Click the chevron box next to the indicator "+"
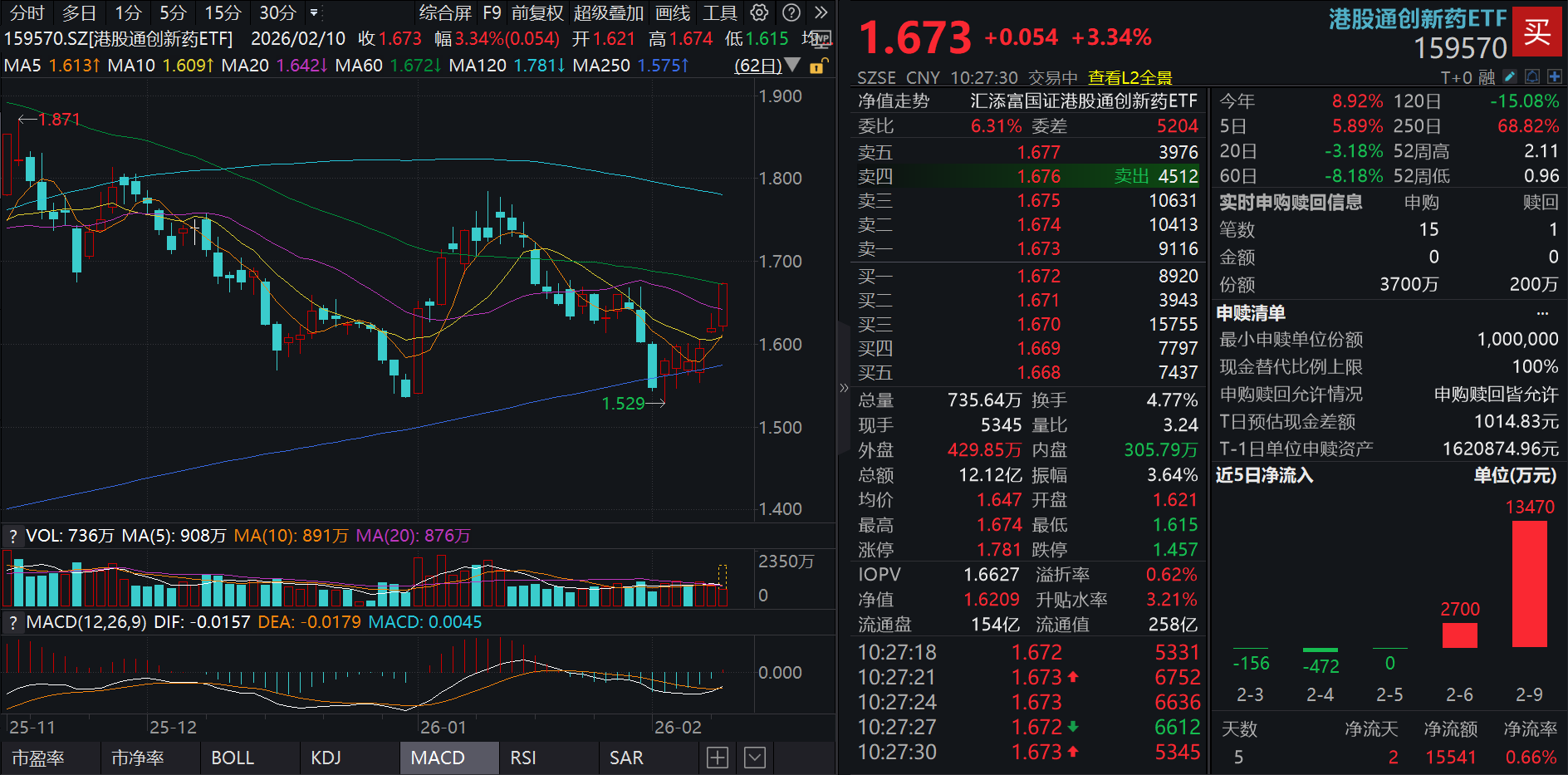The image size is (1568, 775). [x=753, y=758]
